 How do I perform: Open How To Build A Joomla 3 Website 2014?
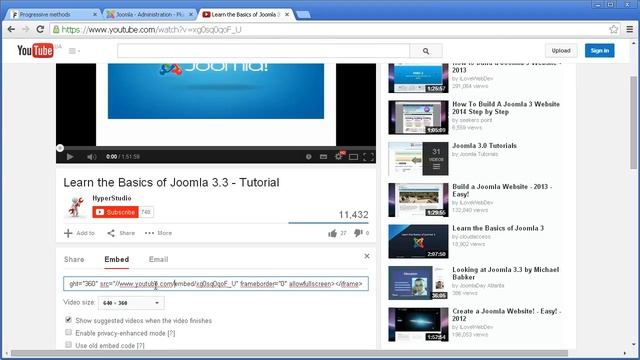point(506,108)
